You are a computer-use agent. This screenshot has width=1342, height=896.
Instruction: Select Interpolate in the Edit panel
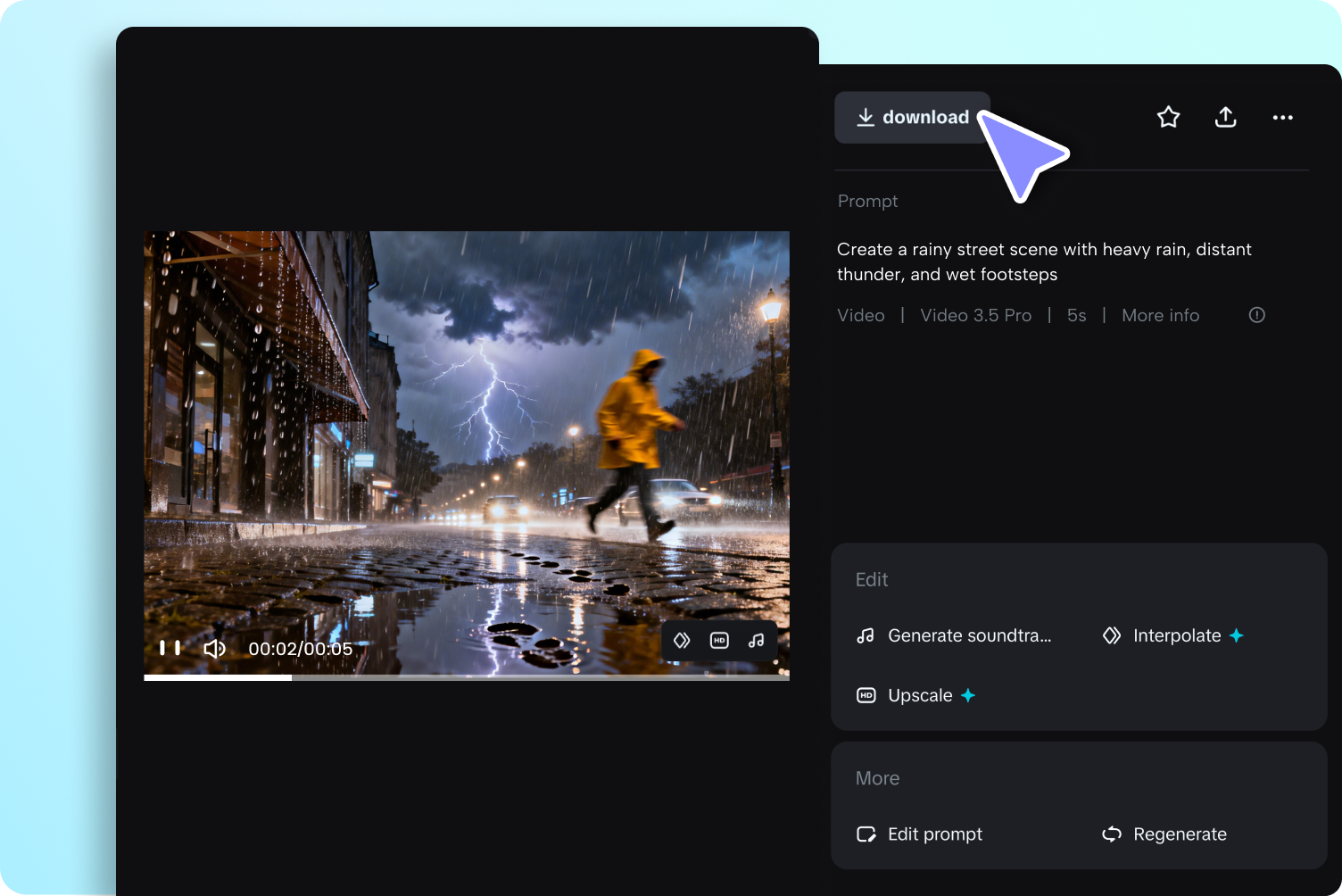[1176, 635]
